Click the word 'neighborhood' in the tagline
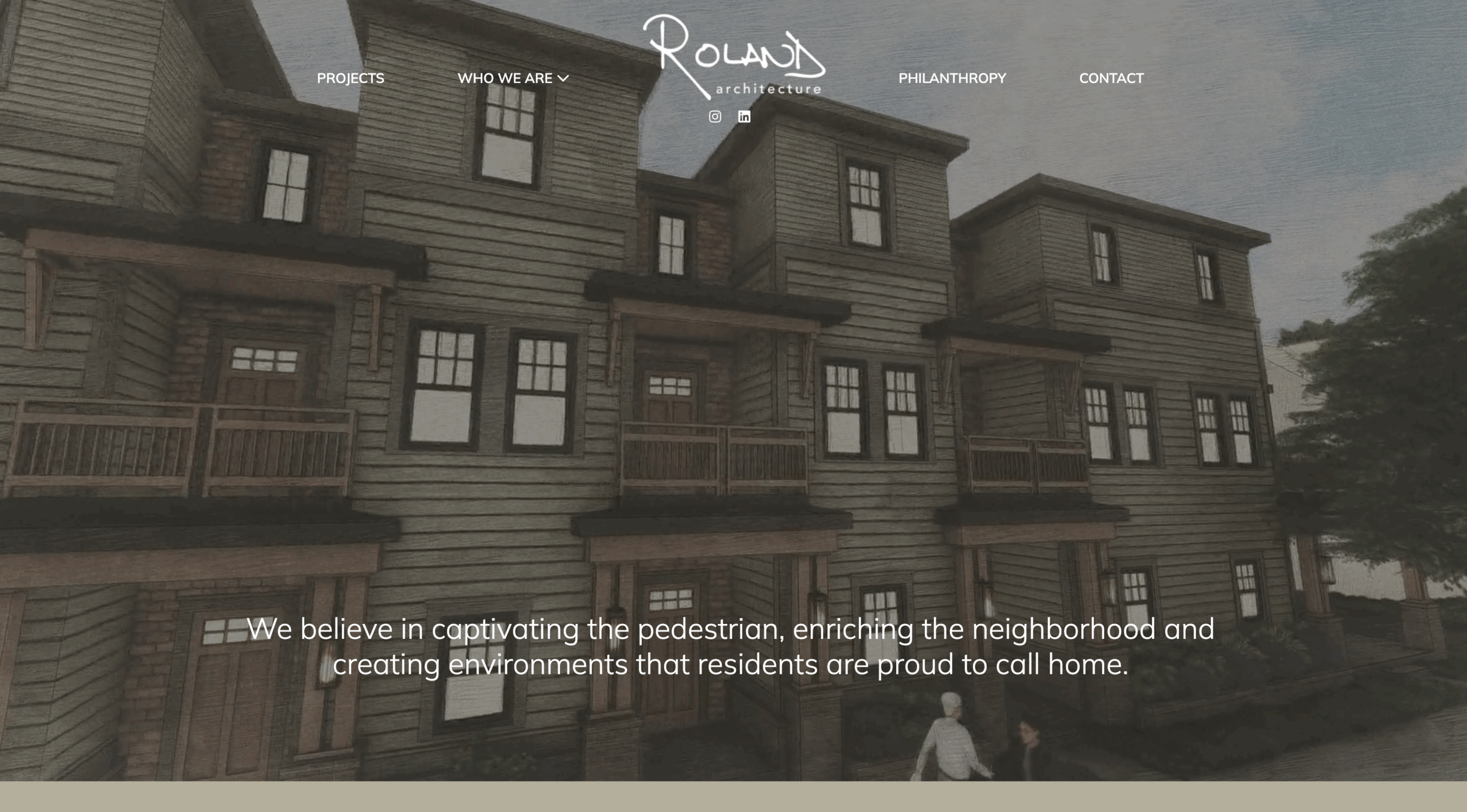The image size is (1467, 812). (1063, 629)
